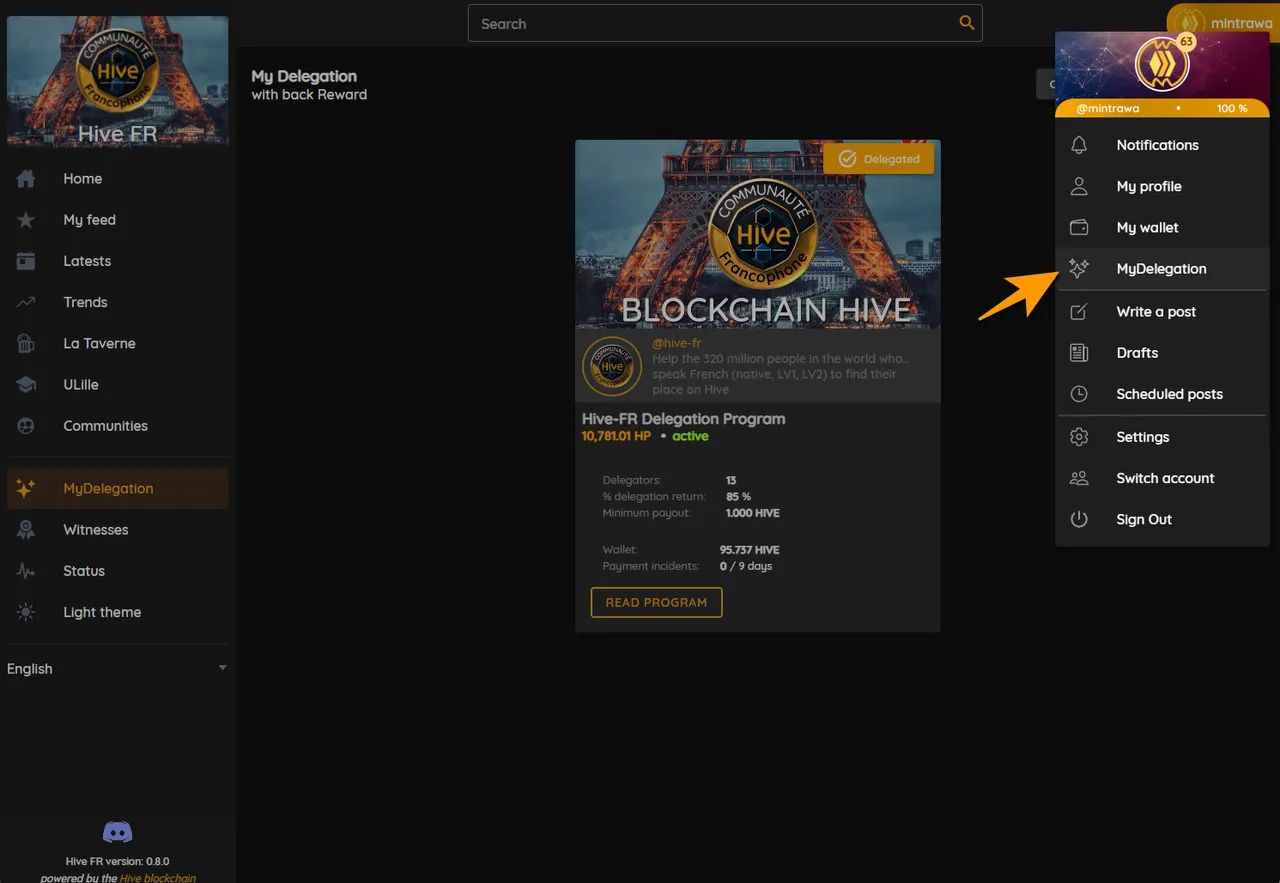Click the Settings gear icon
Viewport: 1280px width, 883px height.
[1079, 437]
